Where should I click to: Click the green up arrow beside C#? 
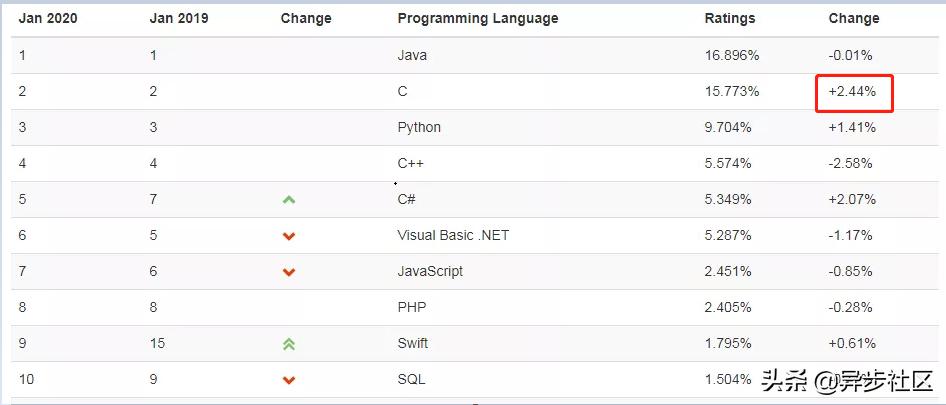pos(289,200)
